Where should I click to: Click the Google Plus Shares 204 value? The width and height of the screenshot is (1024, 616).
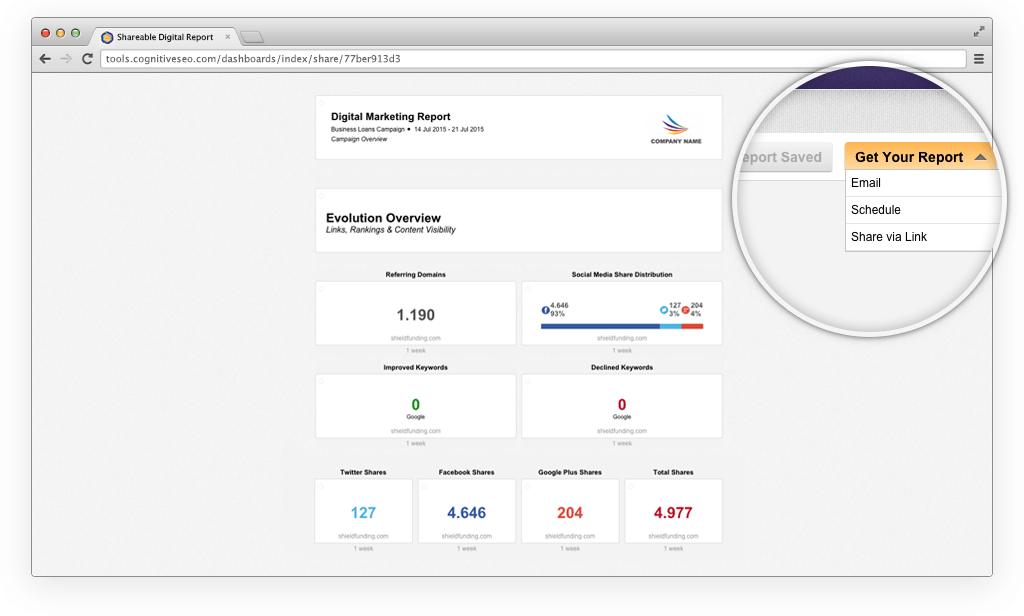(569, 513)
